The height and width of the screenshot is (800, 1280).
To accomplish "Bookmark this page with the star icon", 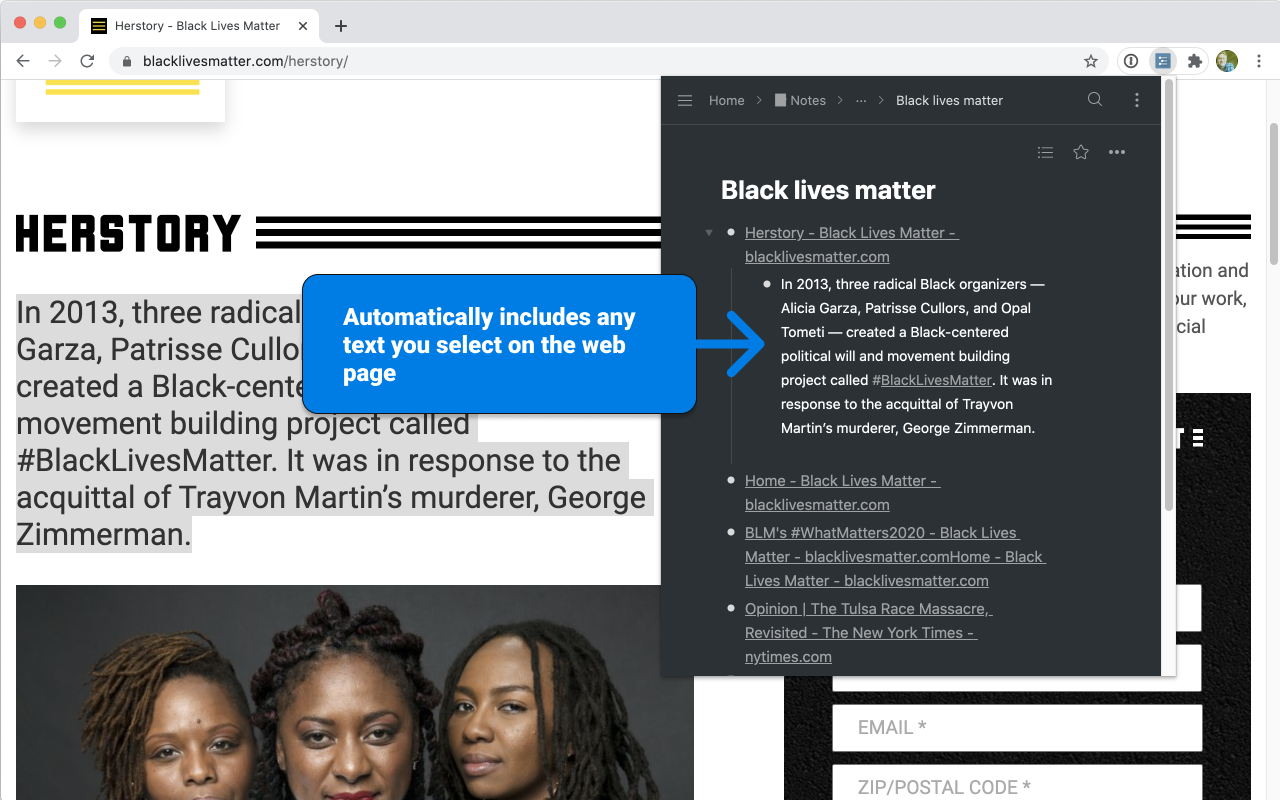I will (x=1091, y=61).
